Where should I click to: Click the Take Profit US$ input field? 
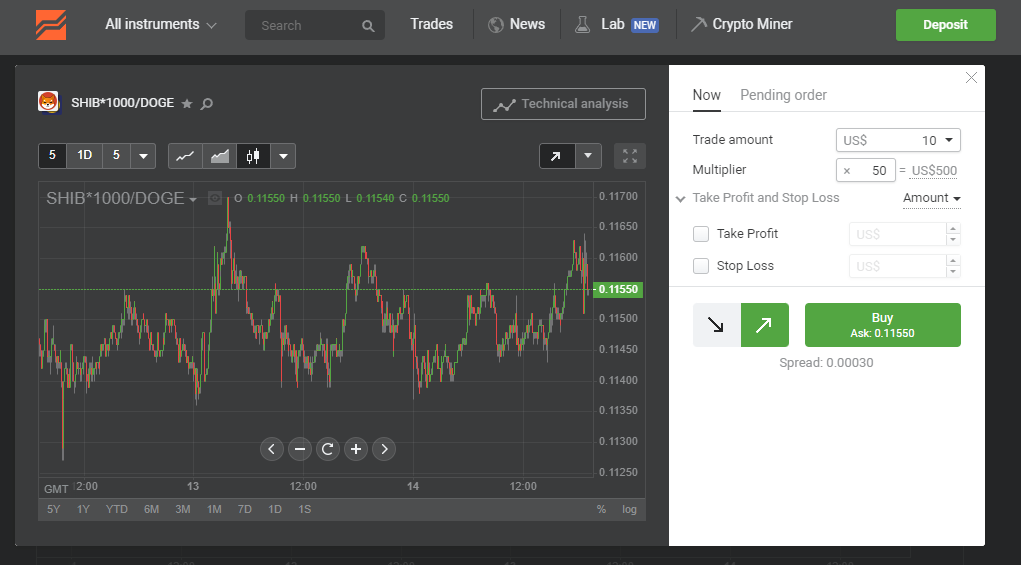pyautogui.click(x=897, y=234)
